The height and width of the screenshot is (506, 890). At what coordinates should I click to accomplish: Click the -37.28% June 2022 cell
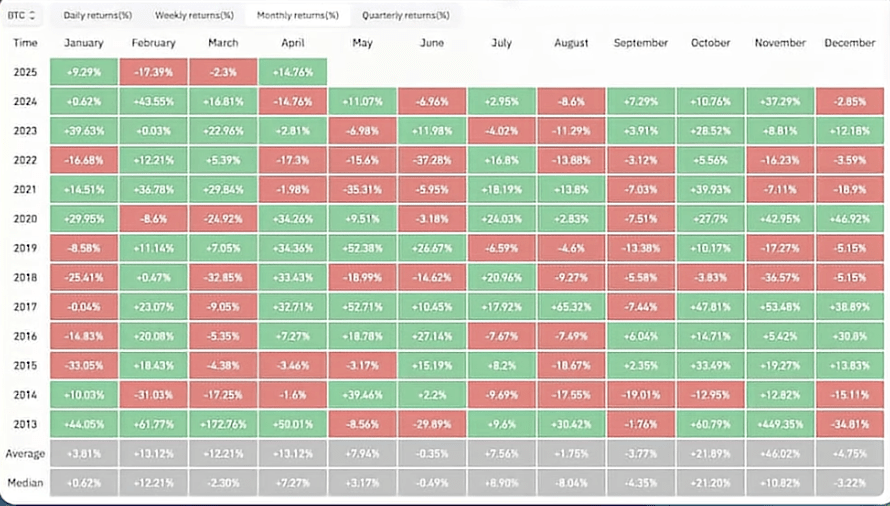[x=431, y=161]
